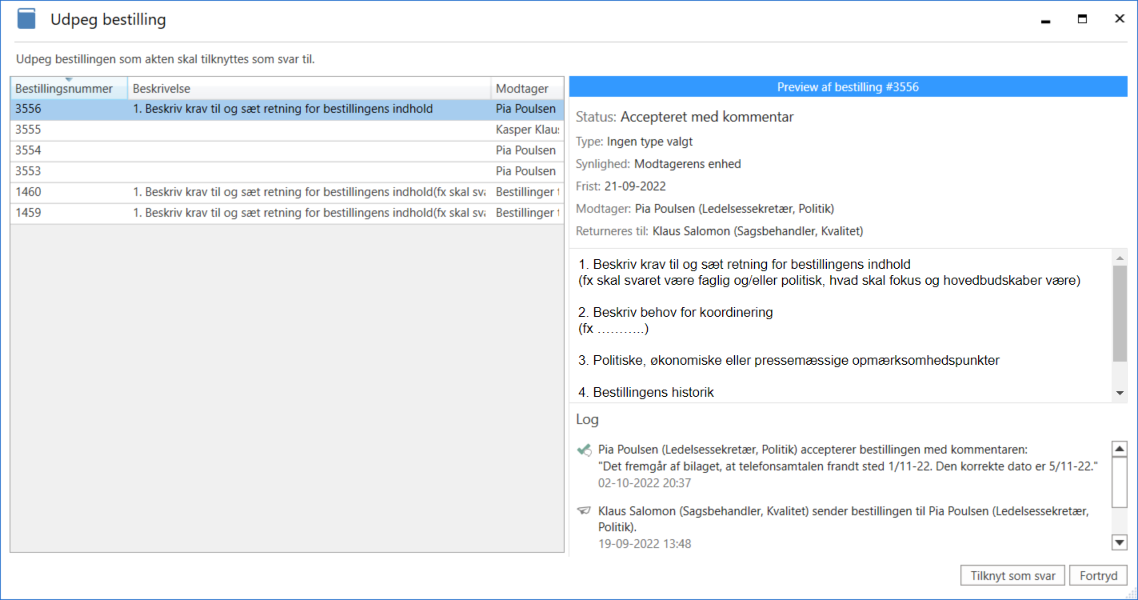The image size is (1138, 600).
Task: Click sort arrow above Bestillingsnummer header
Action: click(68, 80)
